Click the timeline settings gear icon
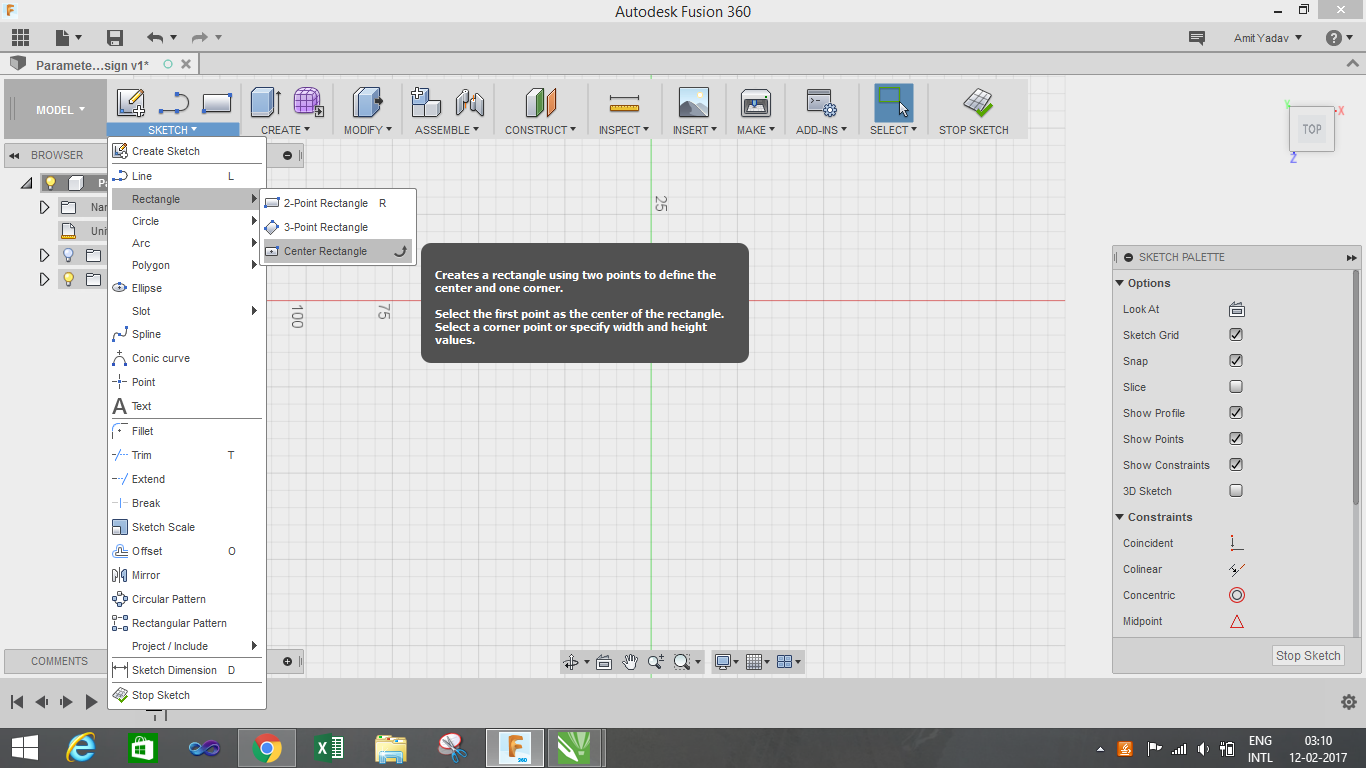Image resolution: width=1366 pixels, height=768 pixels. 1348,702
